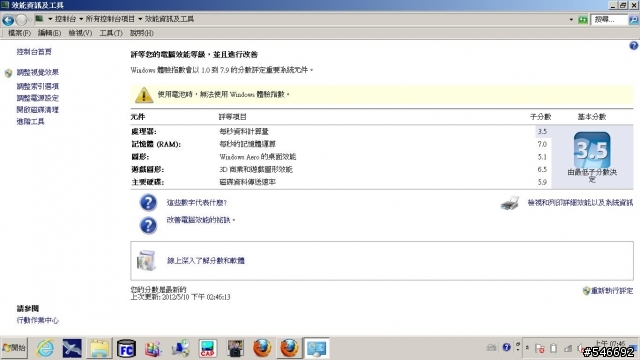The image size is (640, 360).
Task: Click the blue help icon in the system tray
Action: pyautogui.click(x=507, y=347)
